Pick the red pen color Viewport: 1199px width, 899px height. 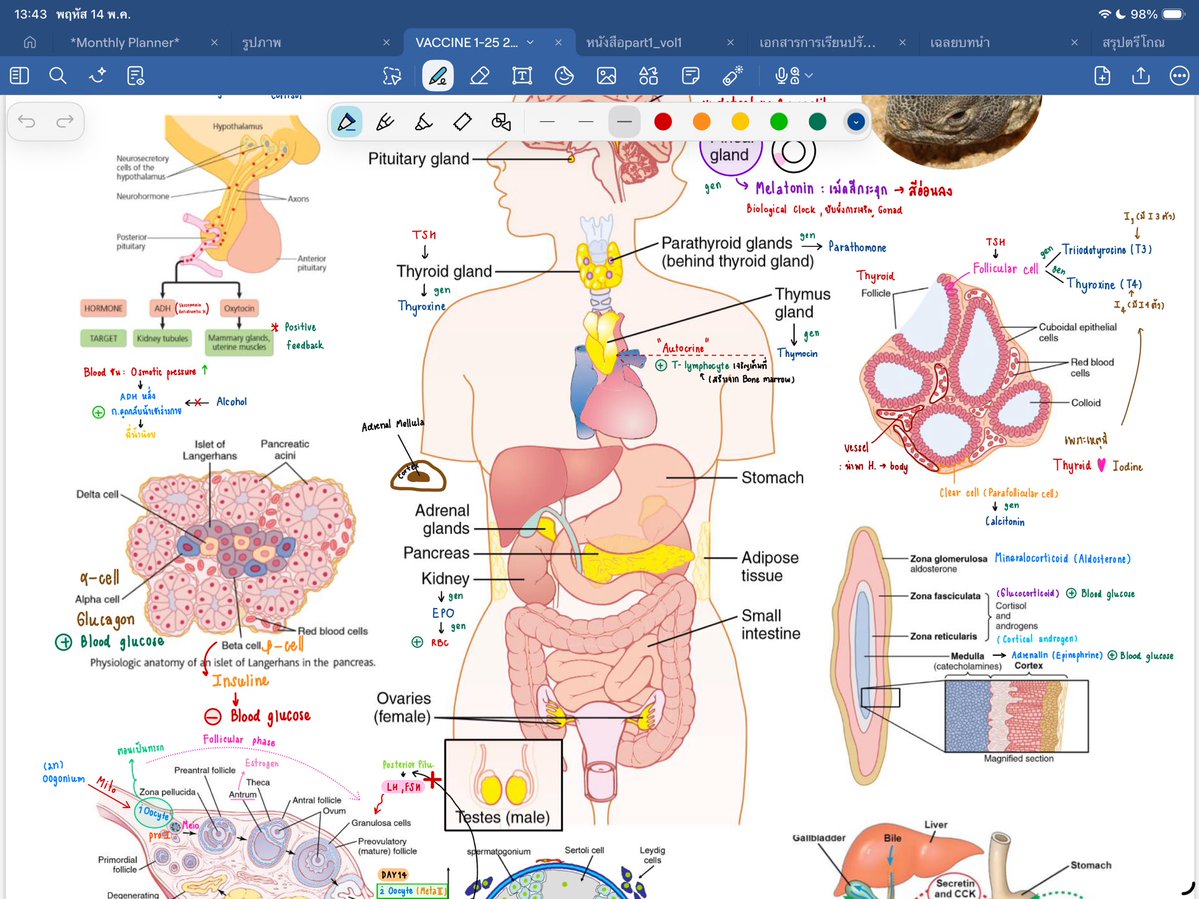pos(663,122)
